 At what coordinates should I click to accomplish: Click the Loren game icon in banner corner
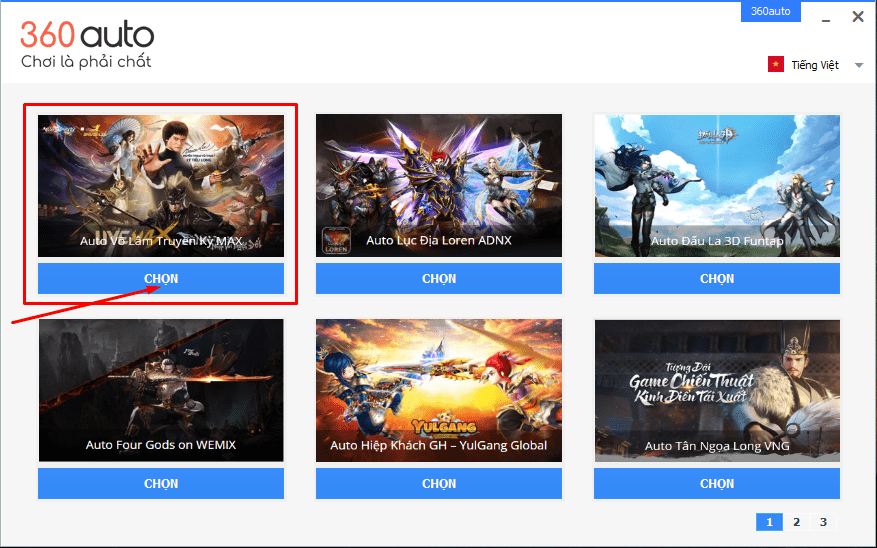337,240
